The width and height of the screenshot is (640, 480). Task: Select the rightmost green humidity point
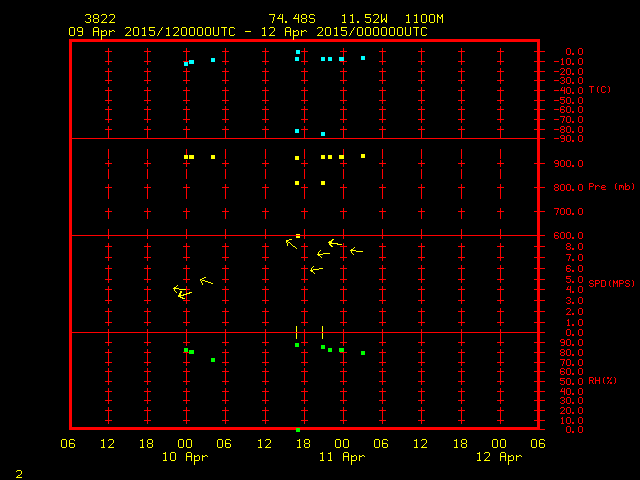point(363,353)
